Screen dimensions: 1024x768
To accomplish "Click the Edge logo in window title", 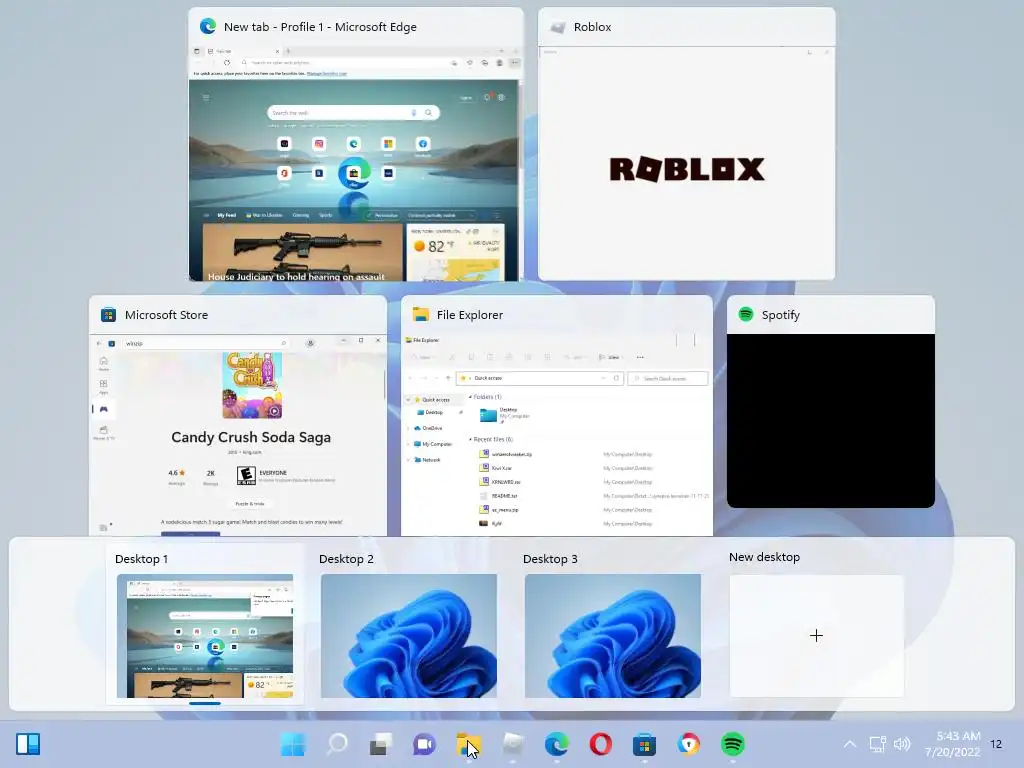I will click(x=208, y=26).
